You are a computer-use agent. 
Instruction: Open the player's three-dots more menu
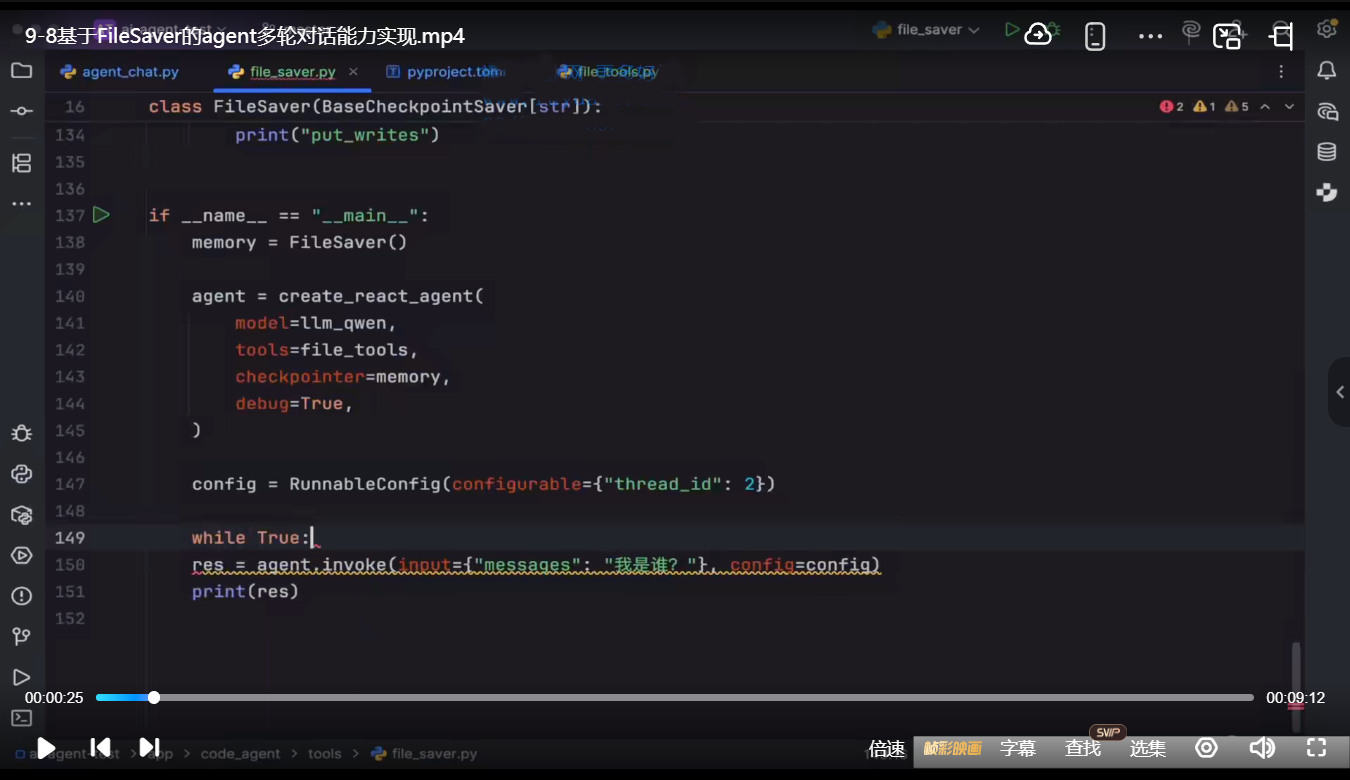(x=1151, y=37)
